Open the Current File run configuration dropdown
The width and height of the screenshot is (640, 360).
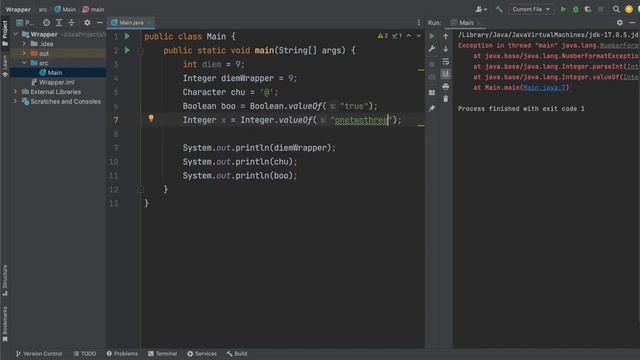point(531,9)
